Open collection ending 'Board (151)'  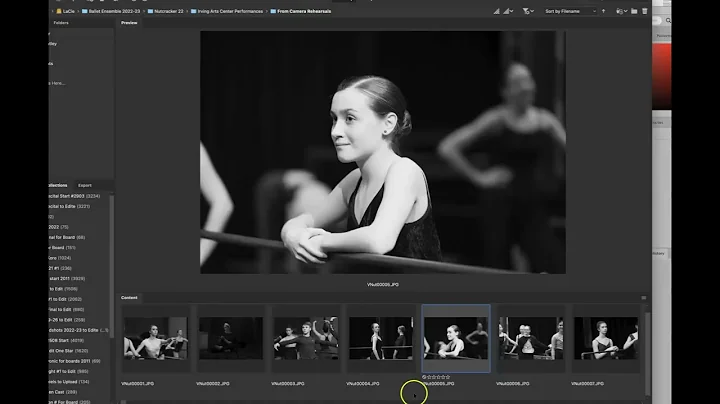click(x=62, y=247)
